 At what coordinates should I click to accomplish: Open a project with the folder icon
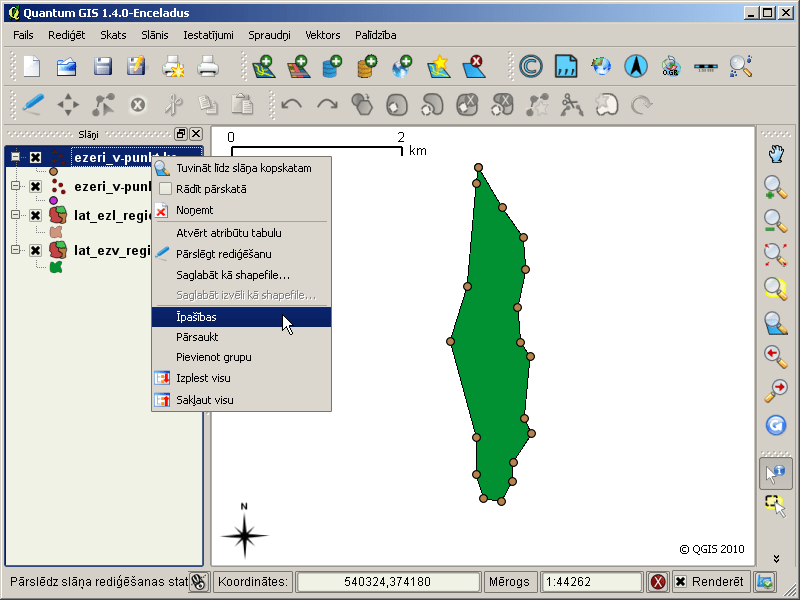tap(67, 67)
